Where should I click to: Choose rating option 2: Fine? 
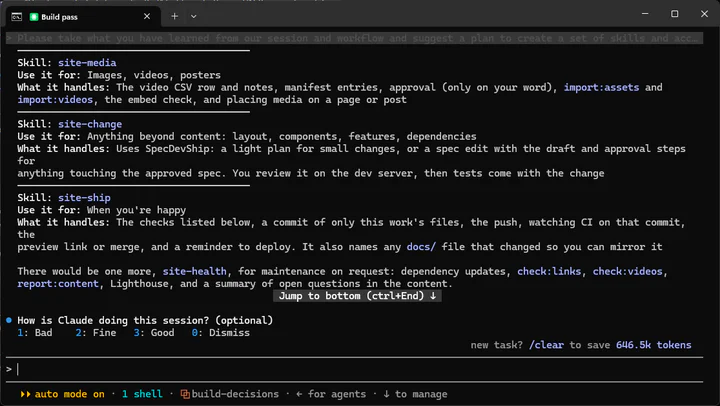click(96, 333)
